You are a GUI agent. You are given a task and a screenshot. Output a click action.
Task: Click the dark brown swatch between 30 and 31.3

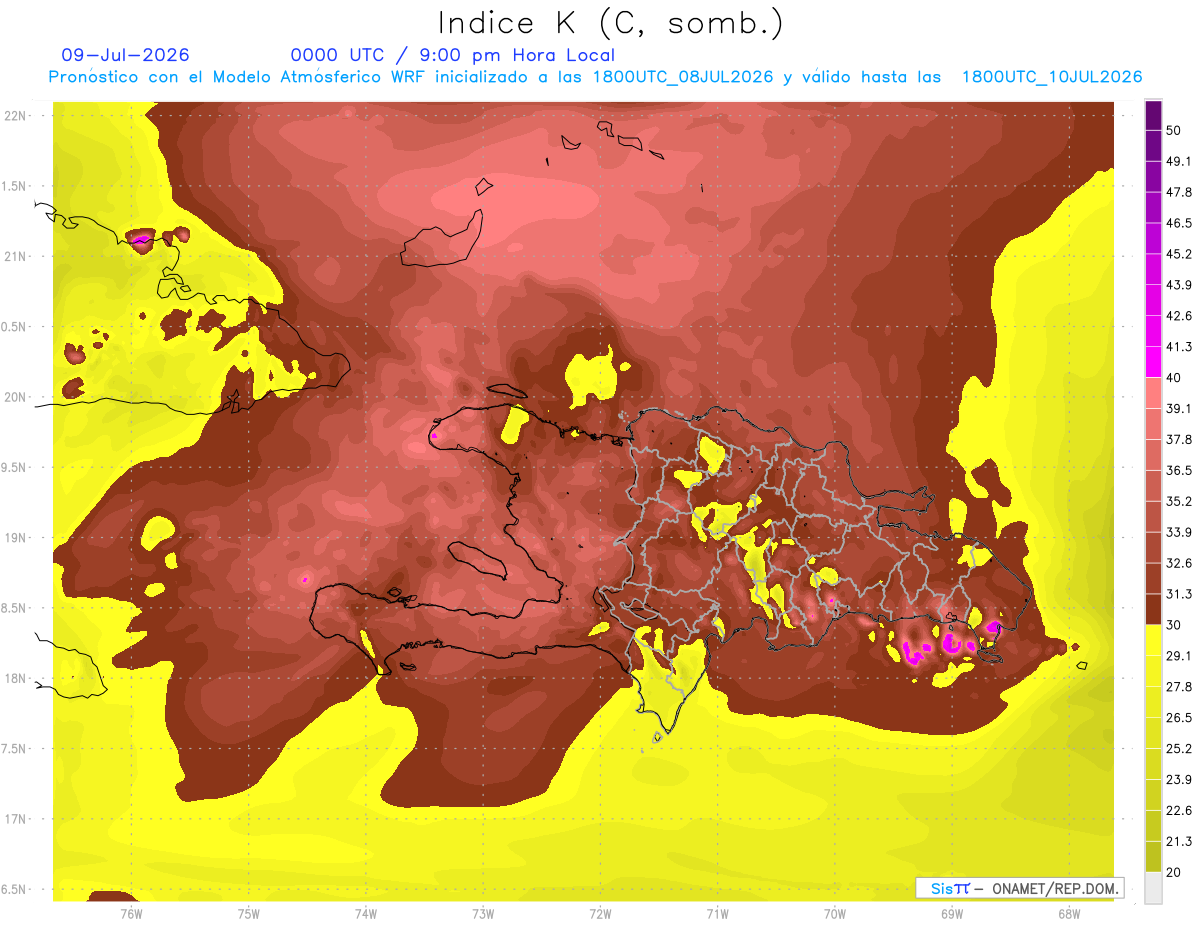[x=1153, y=610]
